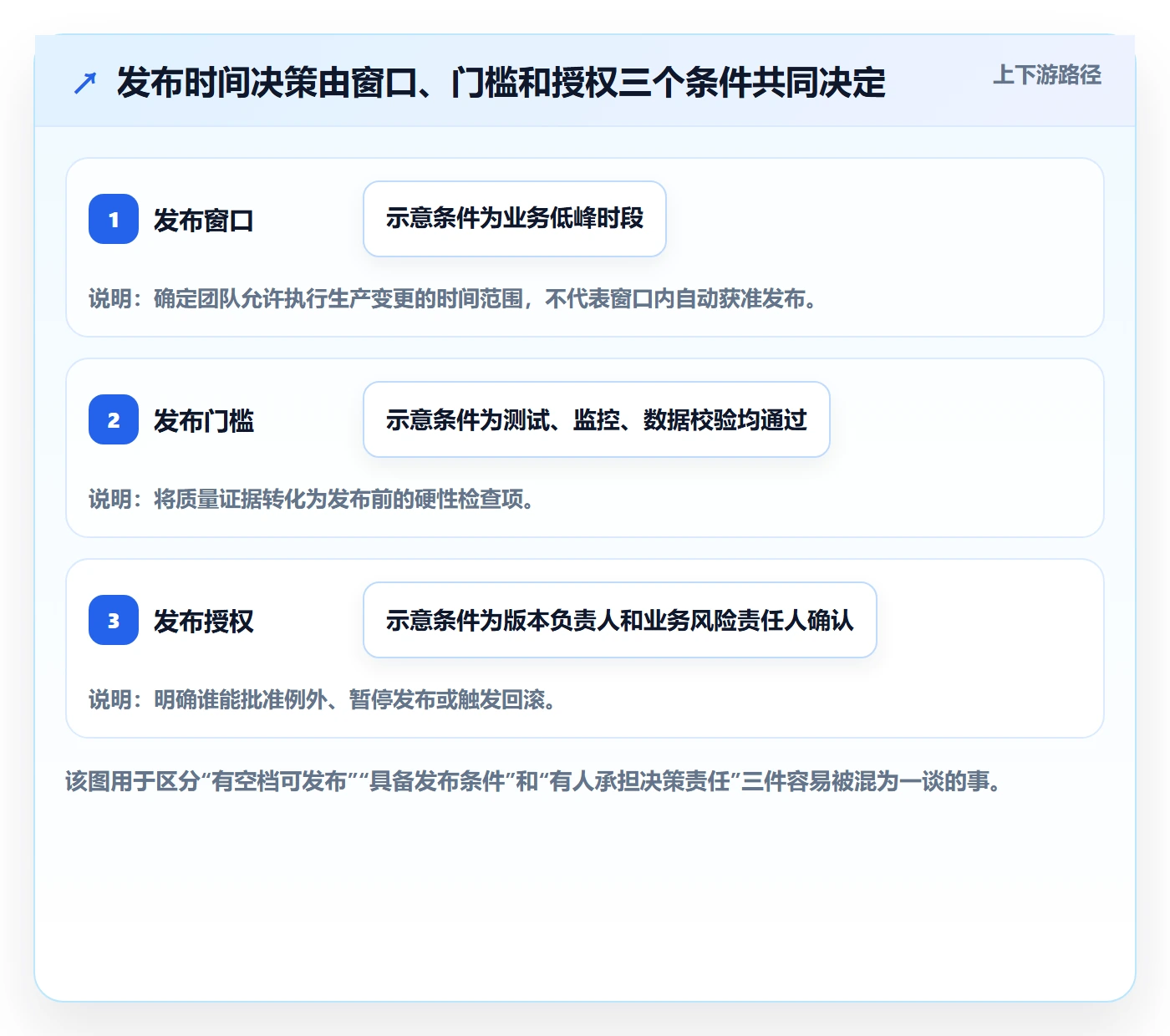The width and height of the screenshot is (1170, 1036).
Task: Click the number 3 badge for 发布授权
Action: tap(114, 620)
